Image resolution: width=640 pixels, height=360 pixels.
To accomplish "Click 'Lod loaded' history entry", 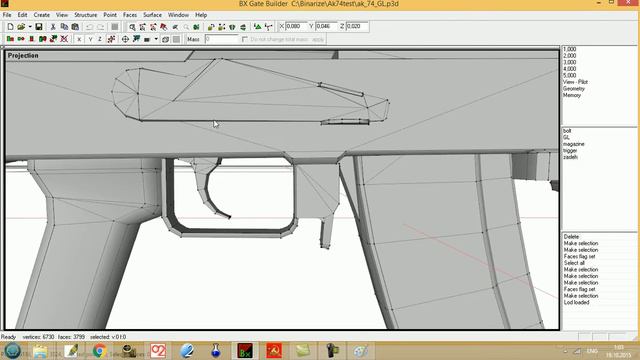I will (577, 302).
